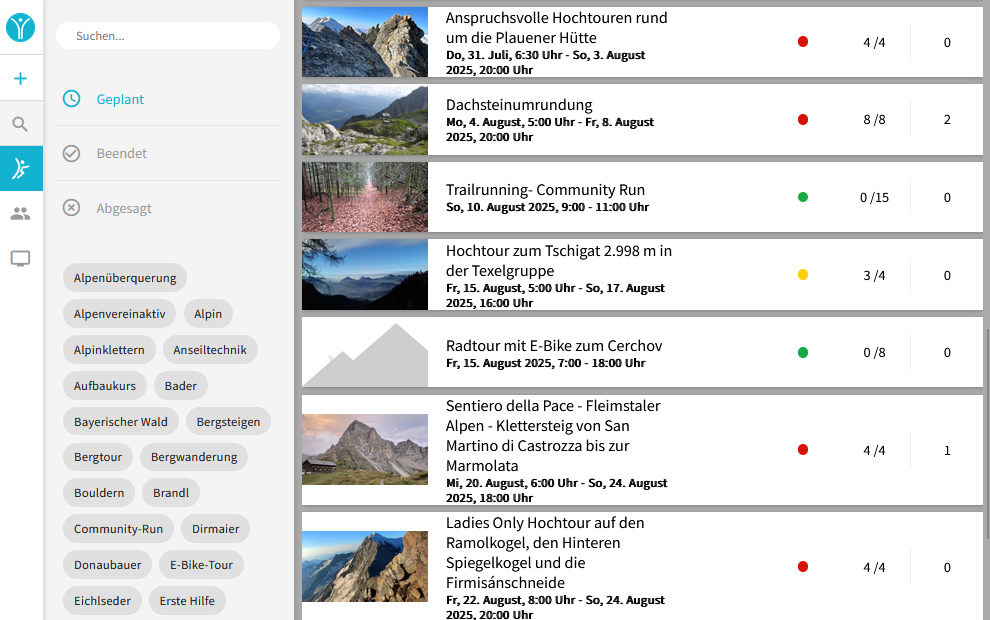Viewport: 990px width, 620px height.
Task: Choose the Bouldern tag
Action: point(99,492)
